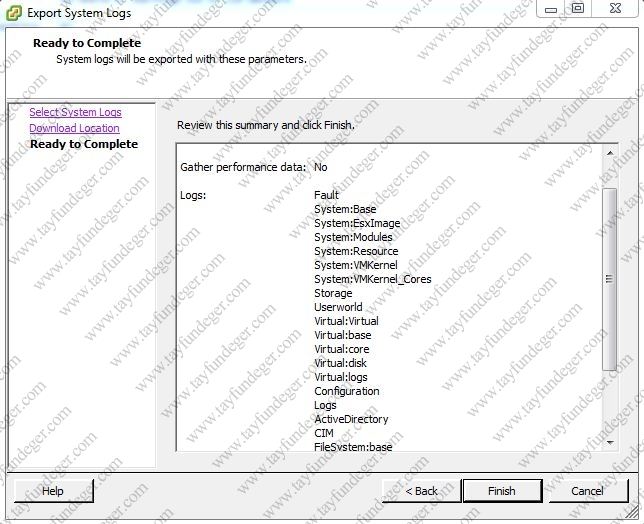Select the 'FileSystem:base' log entry
The height and width of the screenshot is (524, 644).
tap(353, 447)
